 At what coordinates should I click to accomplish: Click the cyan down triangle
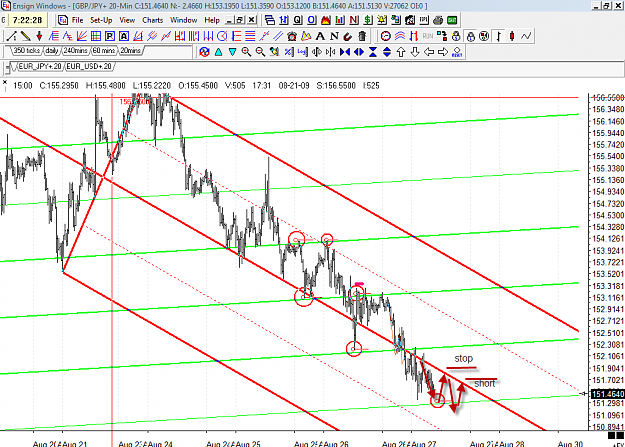point(232,52)
